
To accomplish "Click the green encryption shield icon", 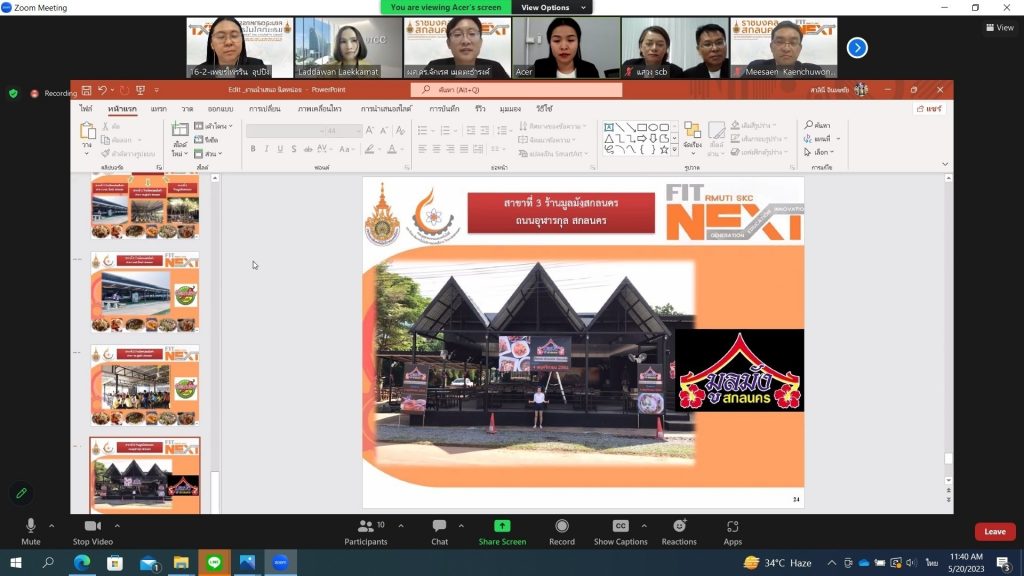I will (x=13, y=93).
